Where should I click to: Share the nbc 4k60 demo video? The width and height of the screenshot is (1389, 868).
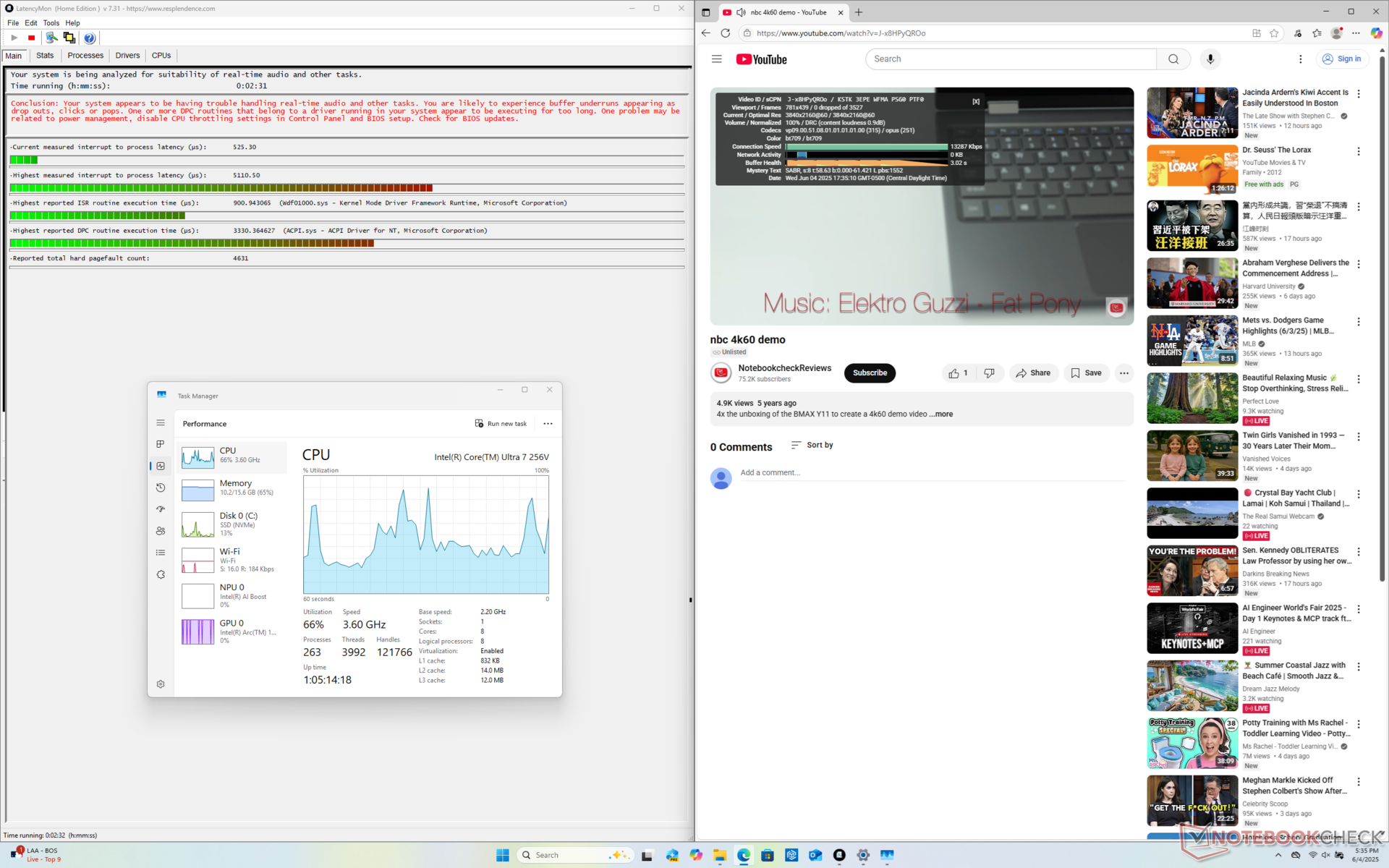[1033, 373]
